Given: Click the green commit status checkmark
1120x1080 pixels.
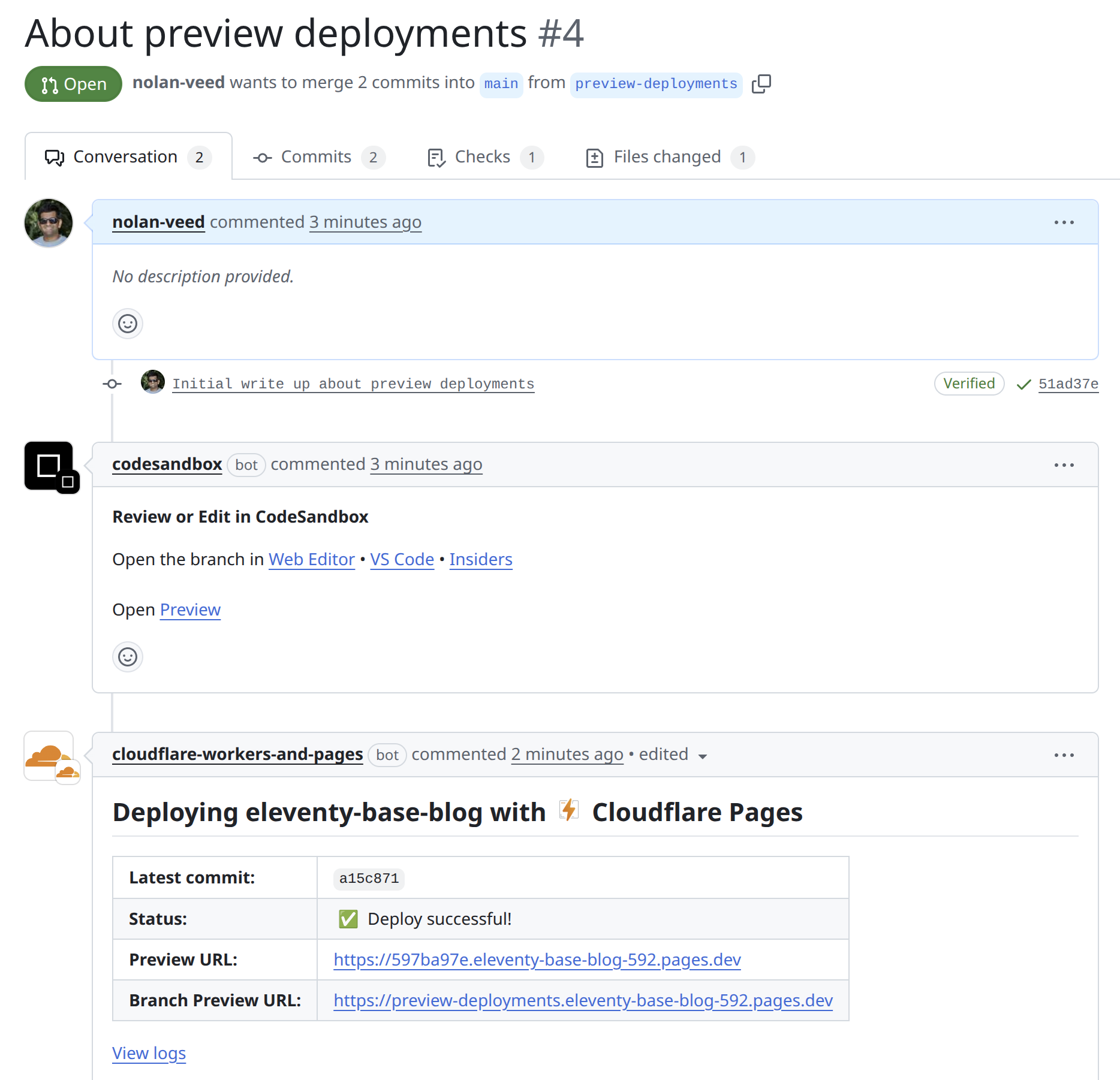Looking at the screenshot, I should (x=1023, y=385).
